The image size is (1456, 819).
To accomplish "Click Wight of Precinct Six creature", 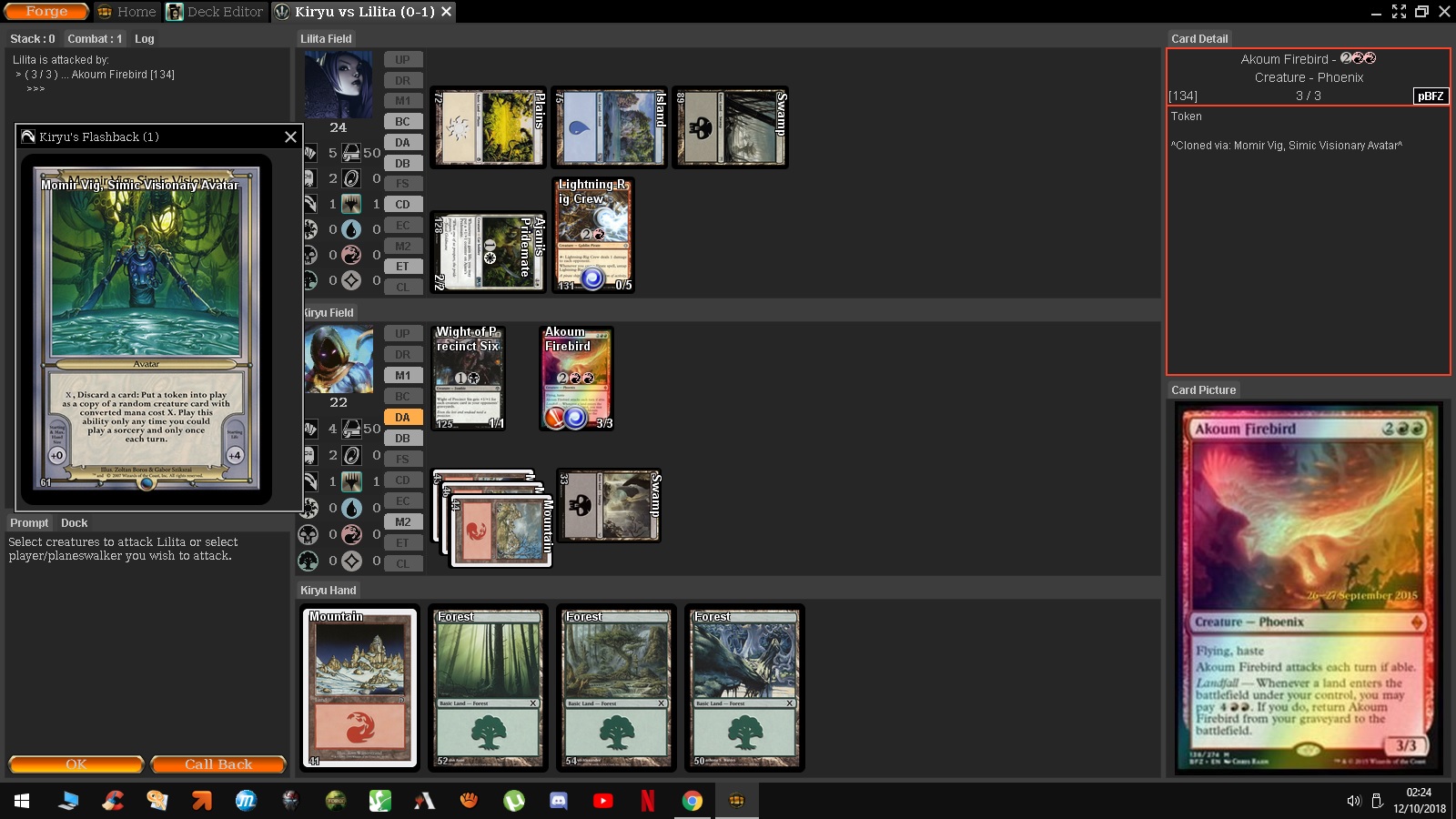I will (x=468, y=379).
